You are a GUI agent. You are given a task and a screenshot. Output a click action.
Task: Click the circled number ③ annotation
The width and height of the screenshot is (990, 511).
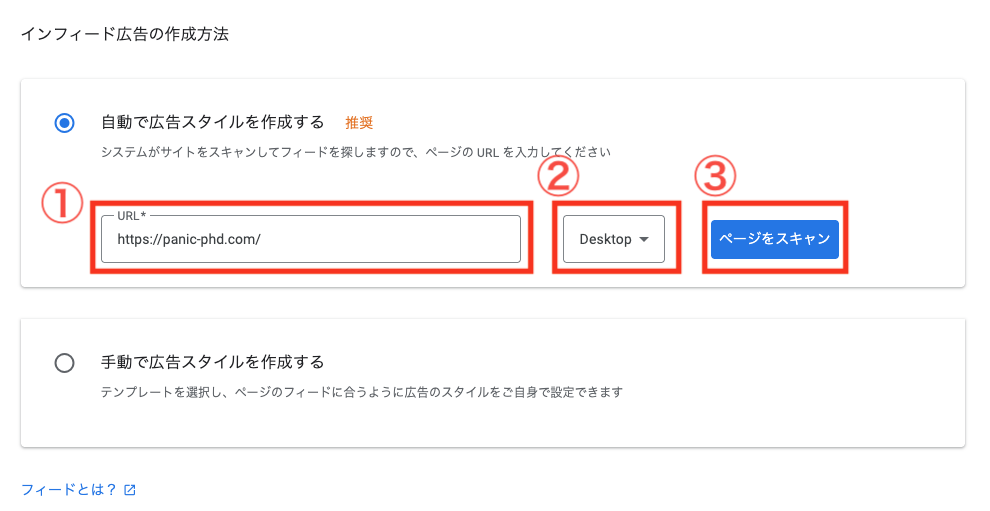tap(715, 175)
